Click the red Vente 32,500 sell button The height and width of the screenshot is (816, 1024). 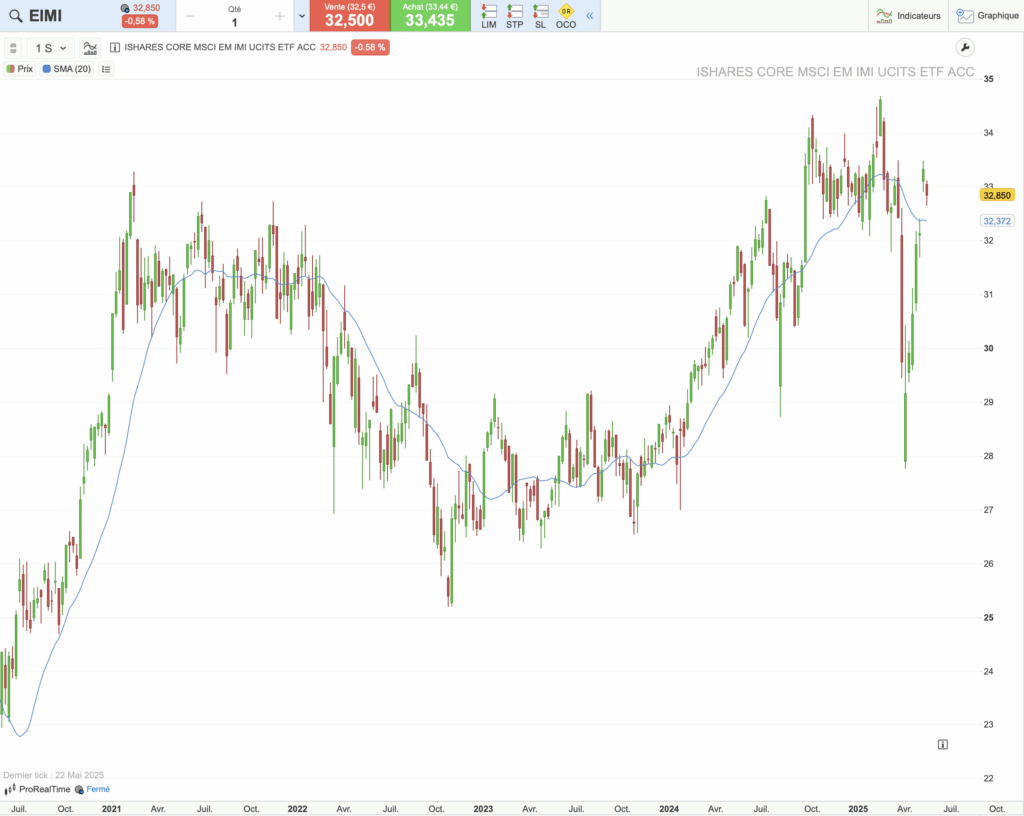point(349,16)
